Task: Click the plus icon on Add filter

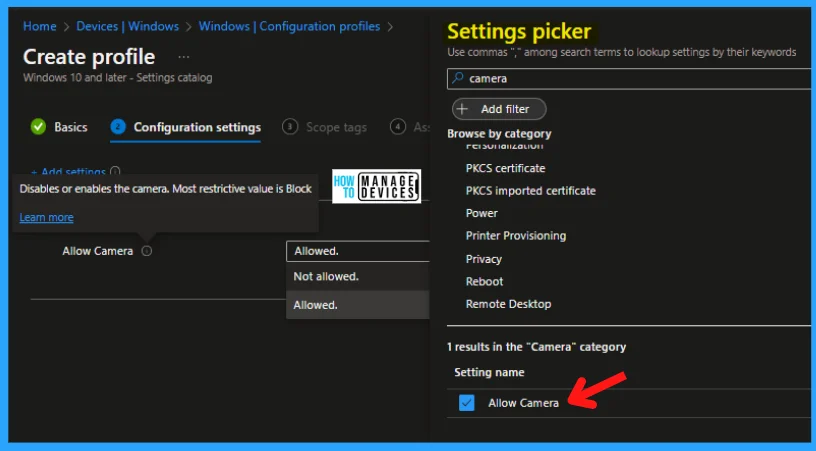Action: click(462, 109)
